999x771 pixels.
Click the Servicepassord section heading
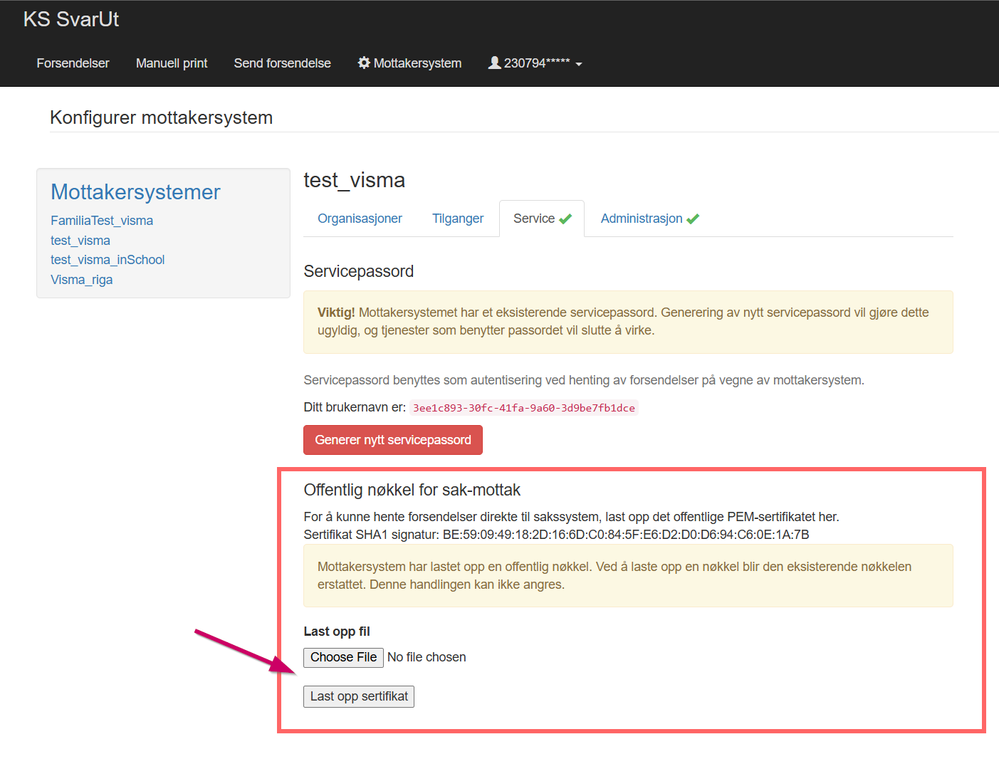pyautogui.click(x=359, y=271)
